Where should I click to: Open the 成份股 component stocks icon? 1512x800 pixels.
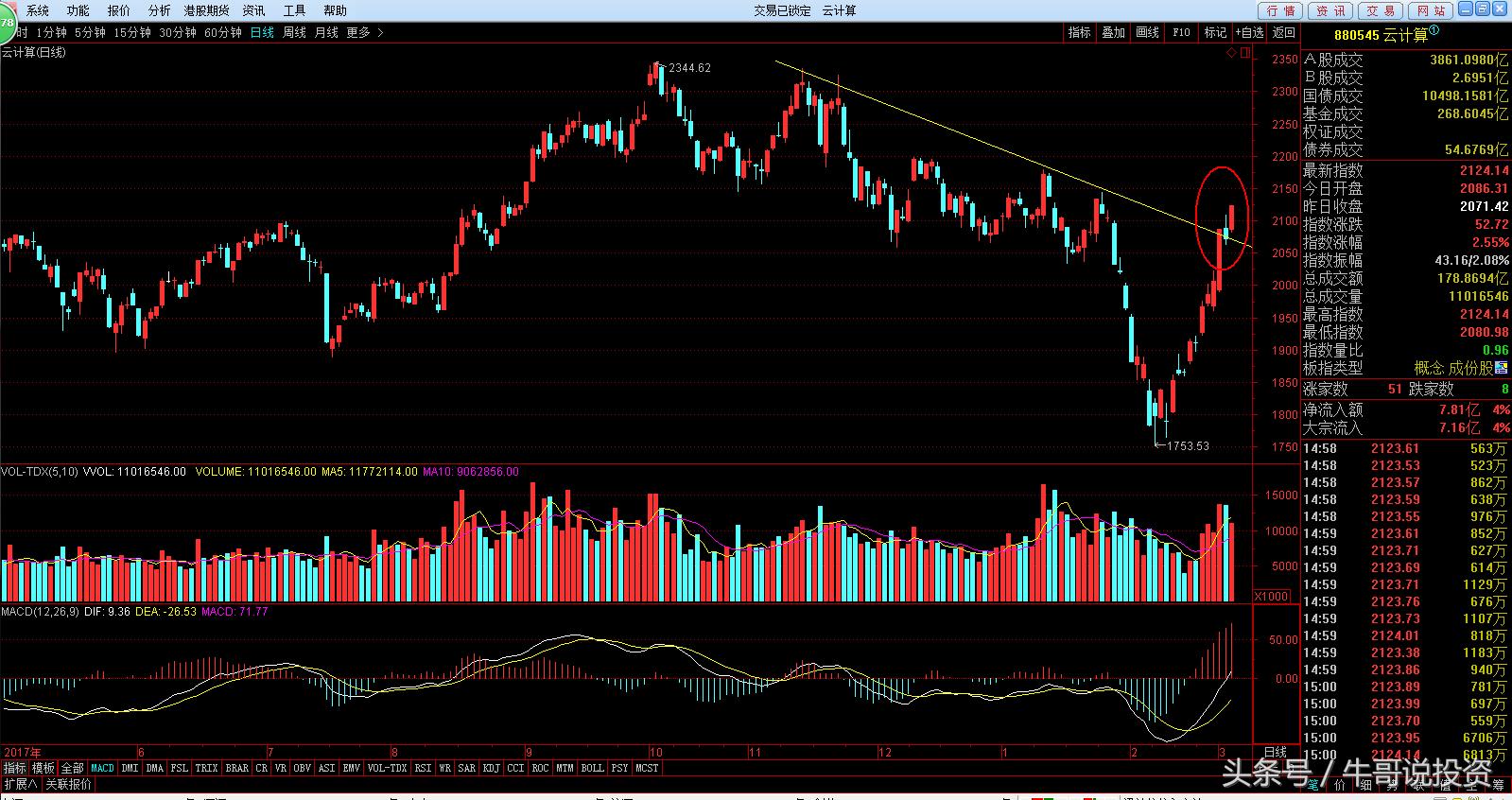click(x=1502, y=368)
